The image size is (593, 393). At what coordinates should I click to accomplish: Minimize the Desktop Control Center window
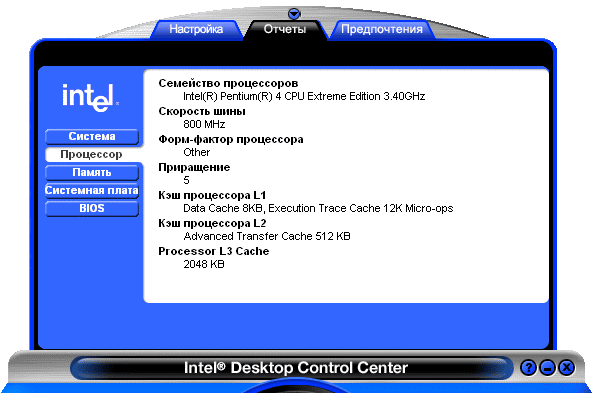(x=547, y=367)
